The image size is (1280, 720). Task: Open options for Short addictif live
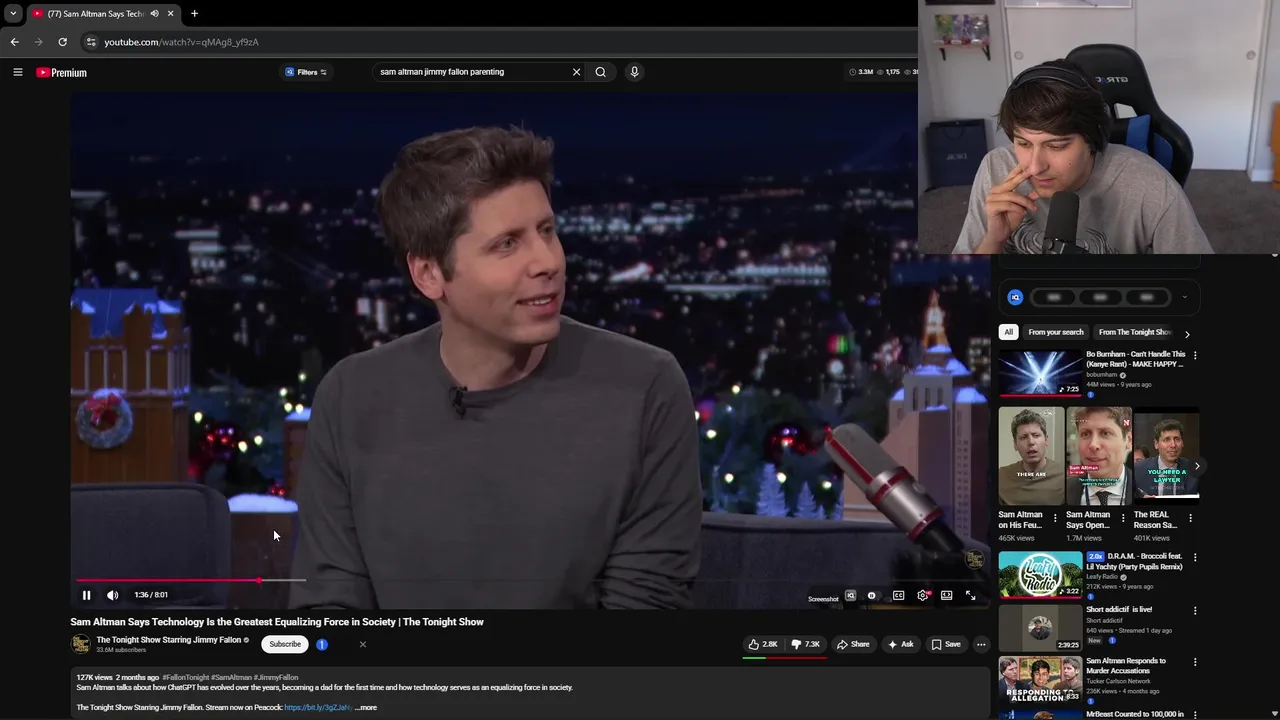(1194, 610)
